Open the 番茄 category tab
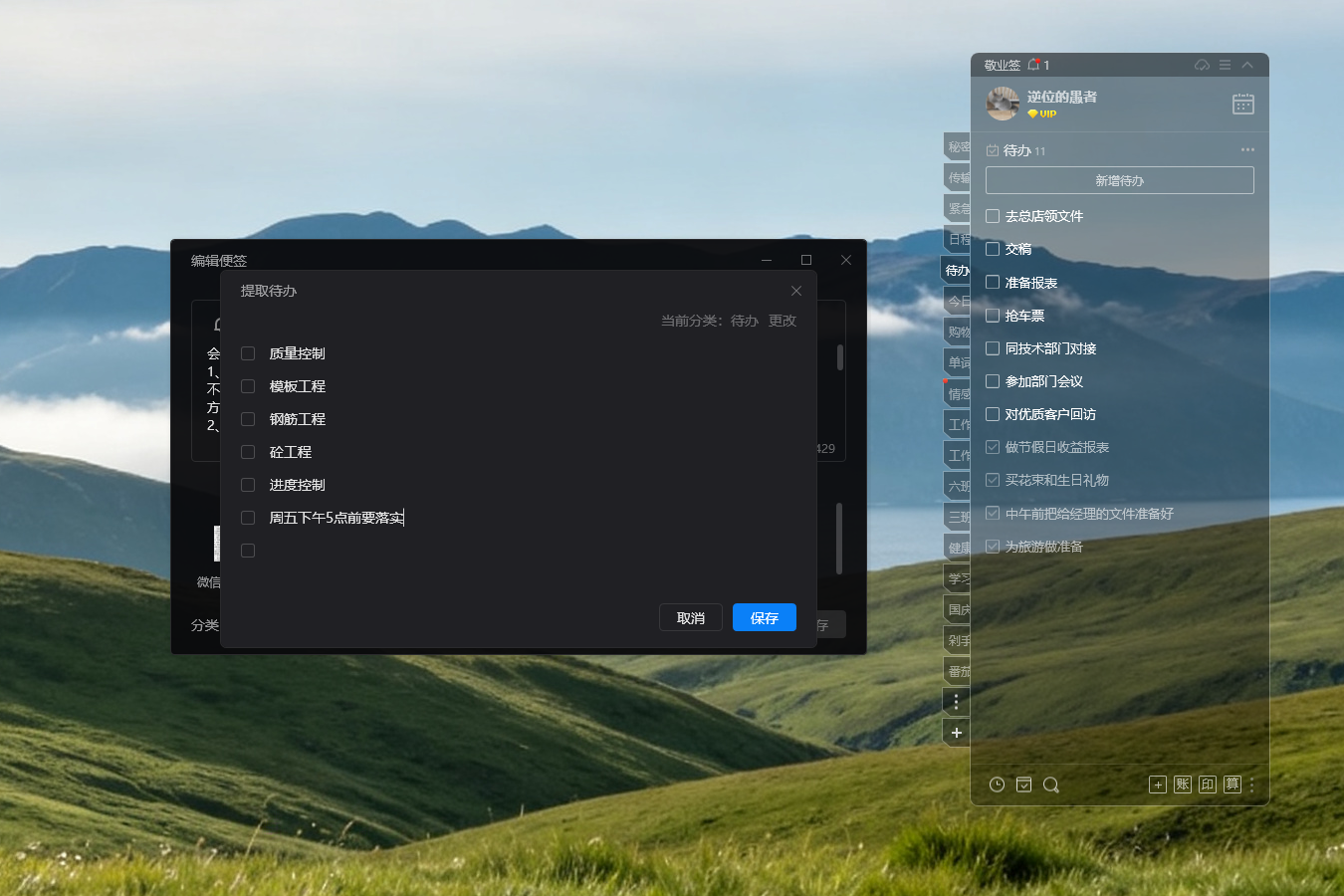 click(x=957, y=671)
